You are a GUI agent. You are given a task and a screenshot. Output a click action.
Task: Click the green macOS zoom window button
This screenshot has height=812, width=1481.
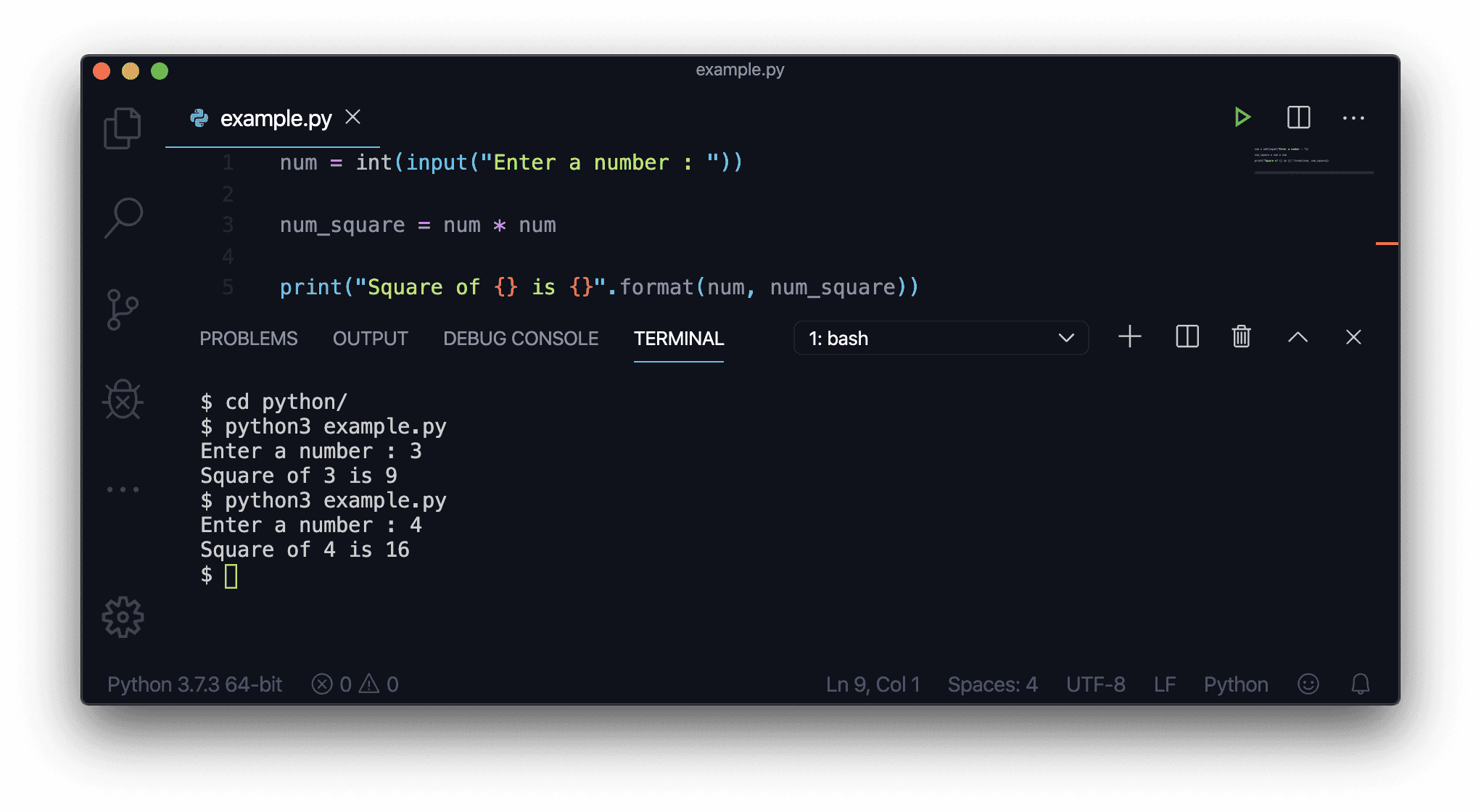coord(160,71)
